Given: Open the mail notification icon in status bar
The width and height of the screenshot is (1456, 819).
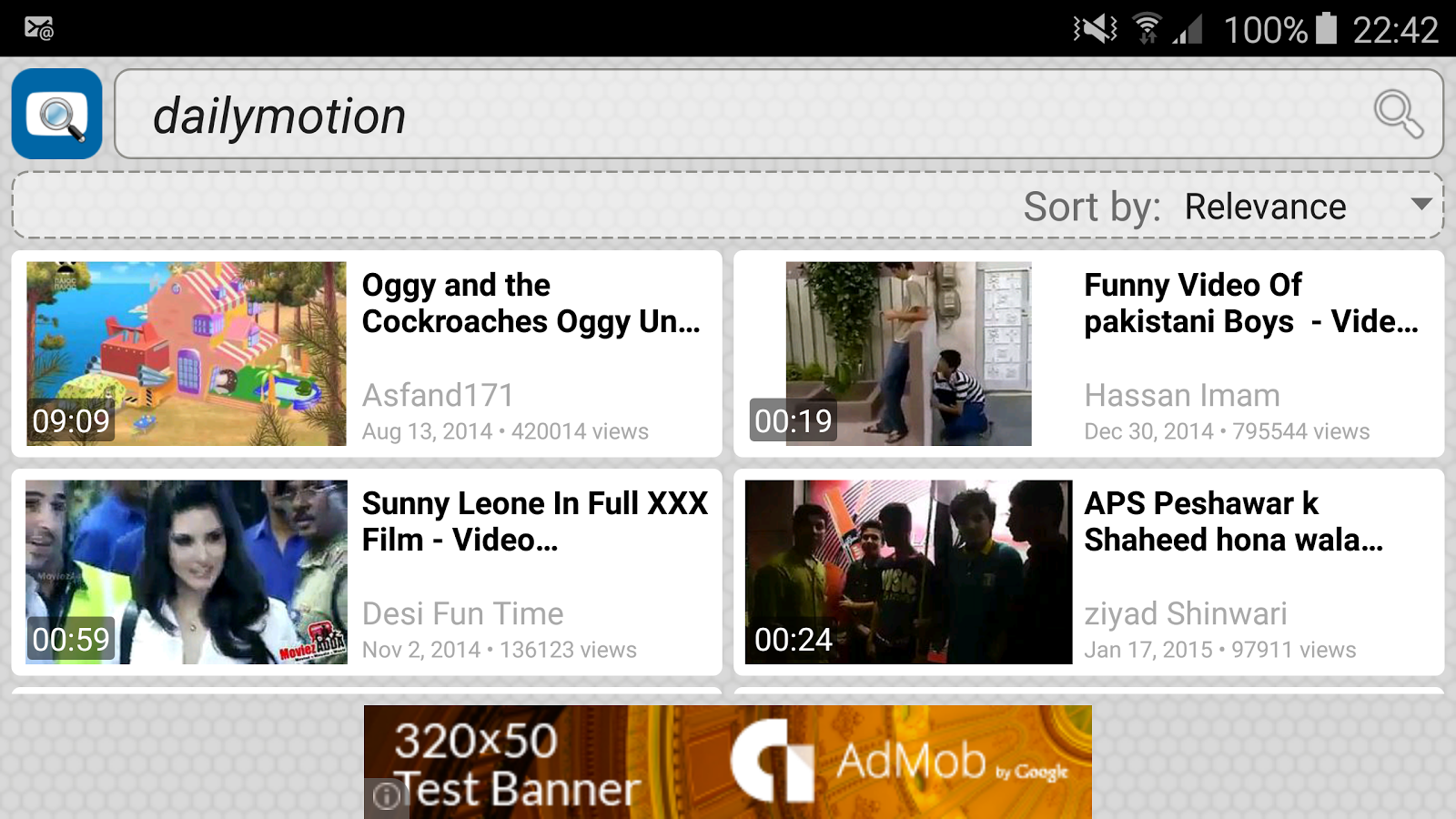Looking at the screenshot, I should tap(38, 29).
